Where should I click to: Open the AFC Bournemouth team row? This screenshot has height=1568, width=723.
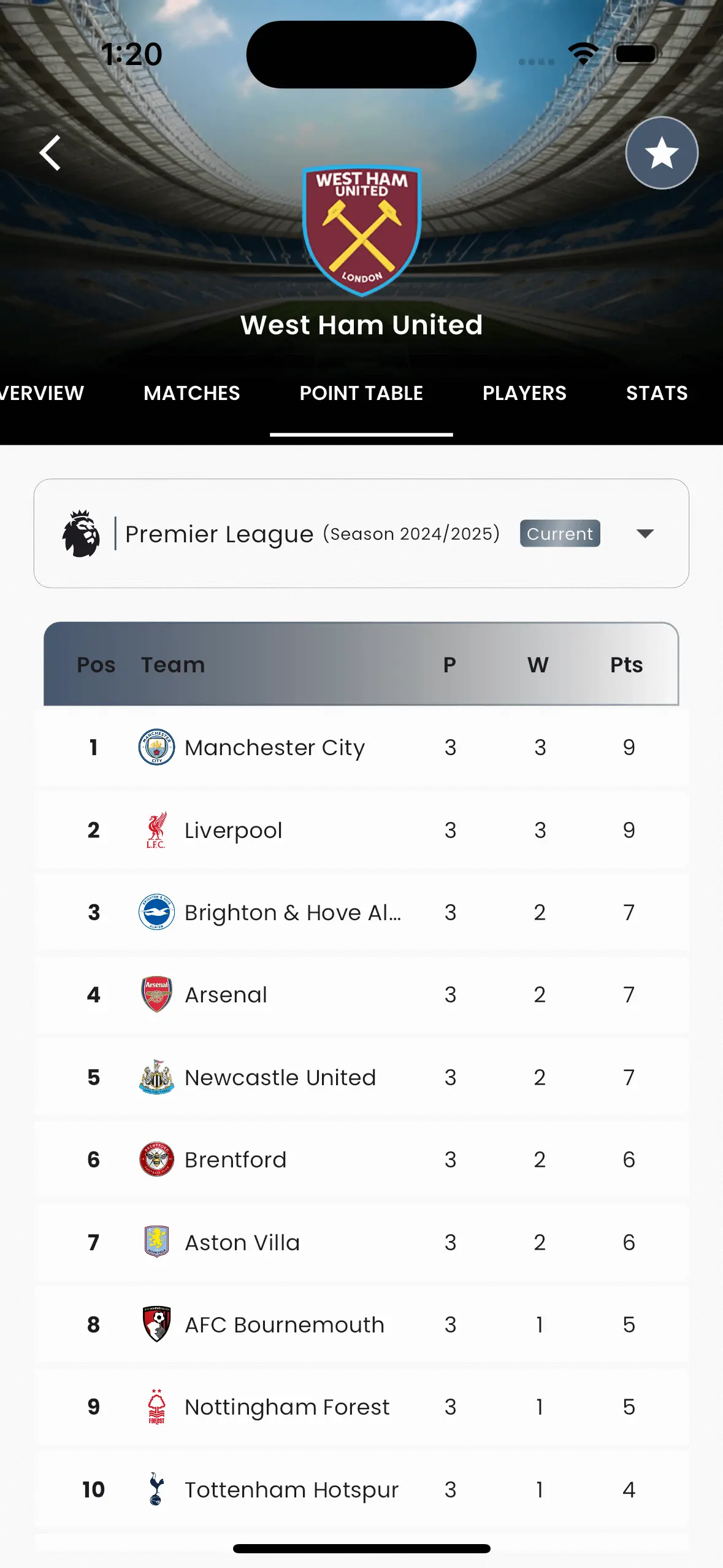click(361, 1324)
